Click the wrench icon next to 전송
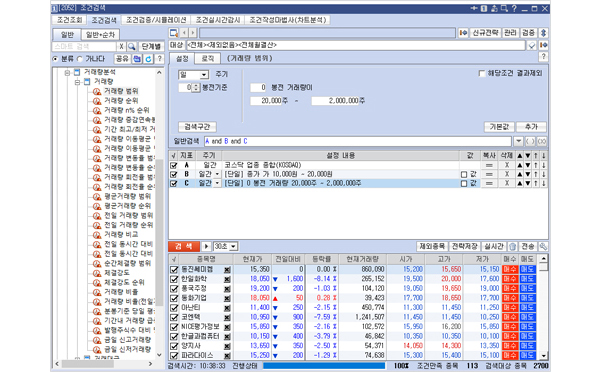The image size is (602, 372). point(543,246)
